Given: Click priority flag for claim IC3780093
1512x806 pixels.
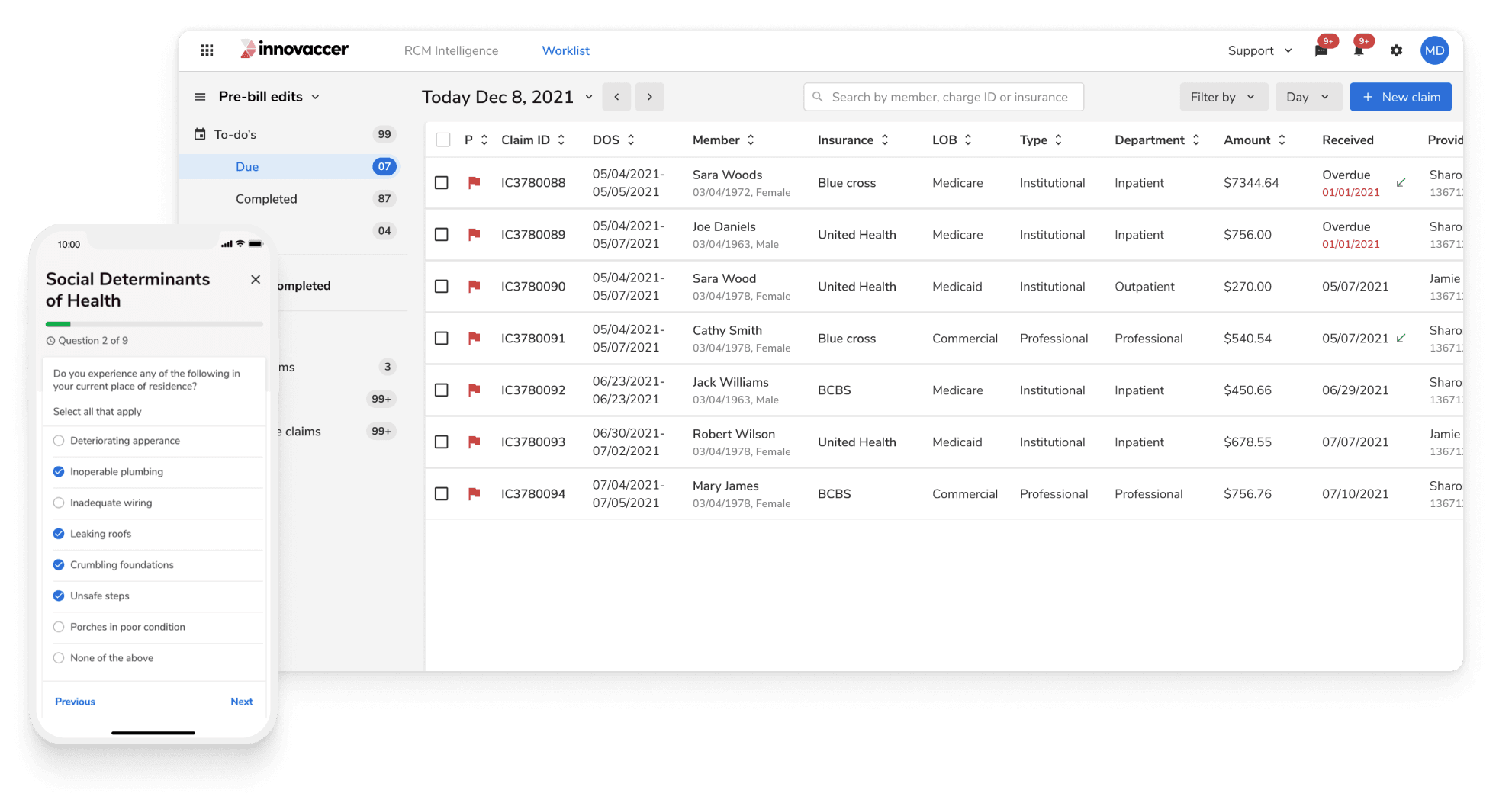Looking at the screenshot, I should (x=474, y=442).
